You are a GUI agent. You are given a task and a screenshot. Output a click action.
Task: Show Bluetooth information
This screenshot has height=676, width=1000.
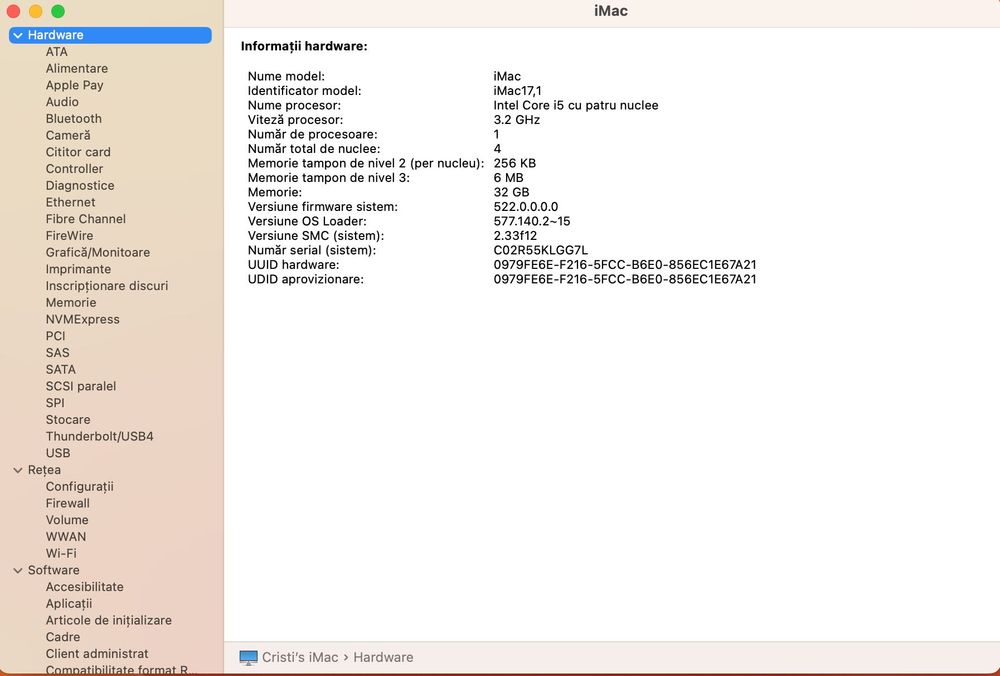(x=73, y=119)
